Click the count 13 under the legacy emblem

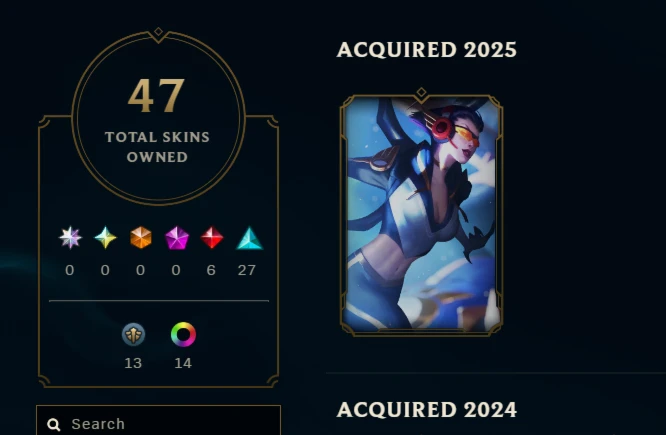click(x=133, y=363)
